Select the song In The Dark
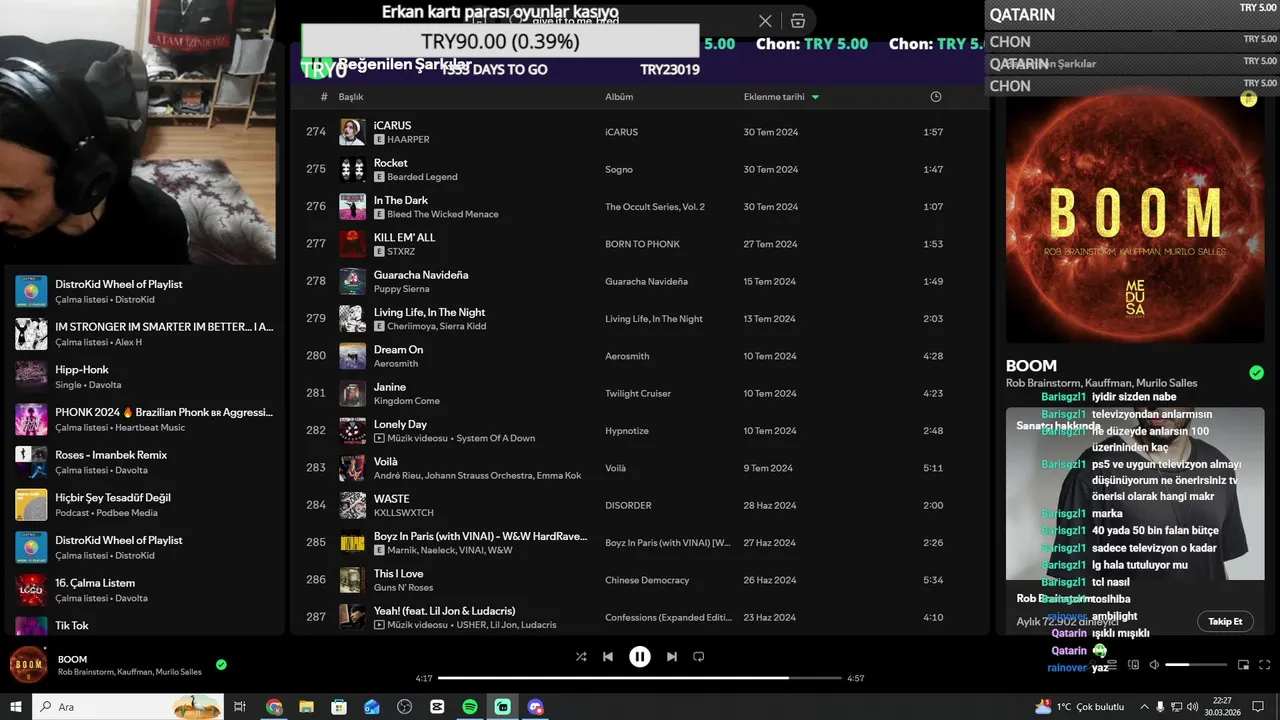 (401, 200)
